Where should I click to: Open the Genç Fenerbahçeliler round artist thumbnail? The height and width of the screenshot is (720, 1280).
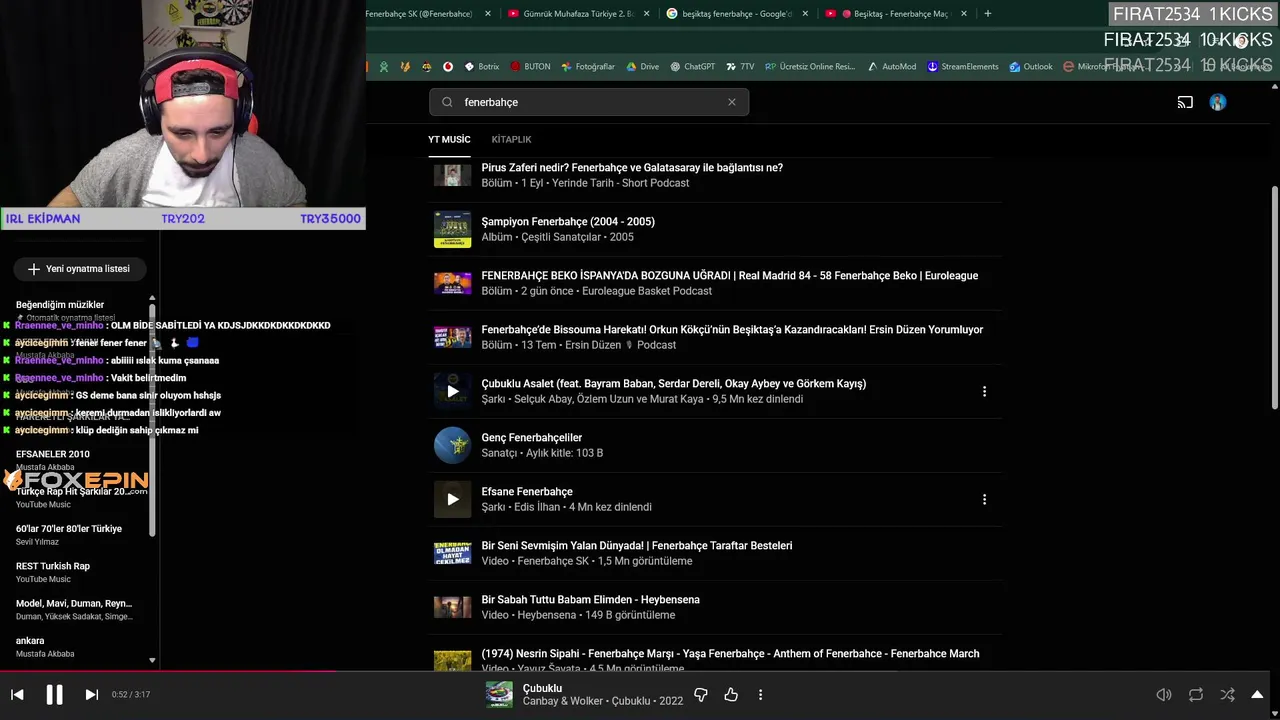click(452, 445)
